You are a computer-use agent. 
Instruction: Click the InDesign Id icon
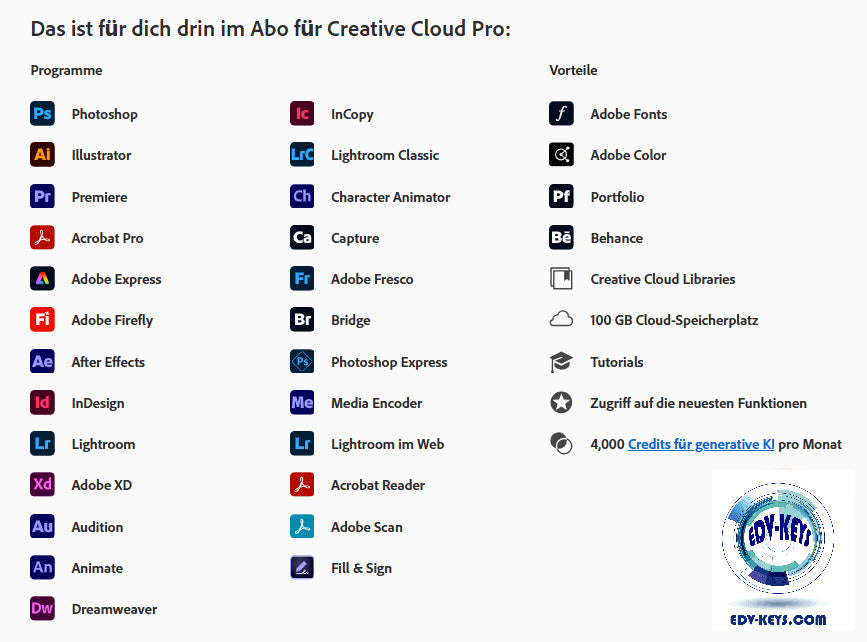[42, 403]
